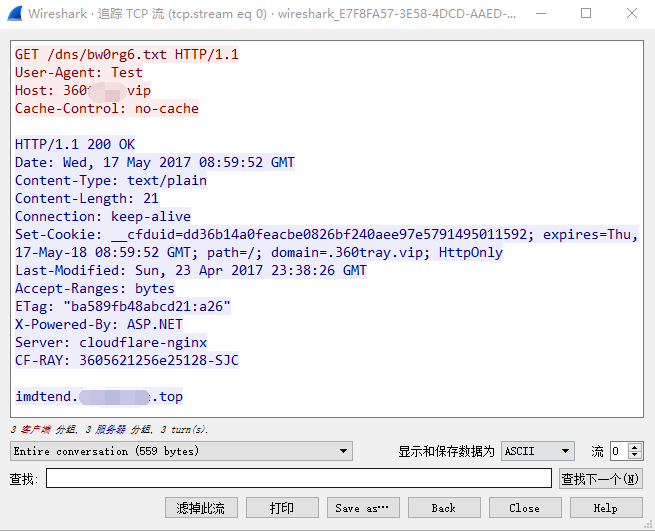Viewport: 655px width, 531px height.
Task: Expand the ASCII display format dropdown
Action: (x=538, y=451)
